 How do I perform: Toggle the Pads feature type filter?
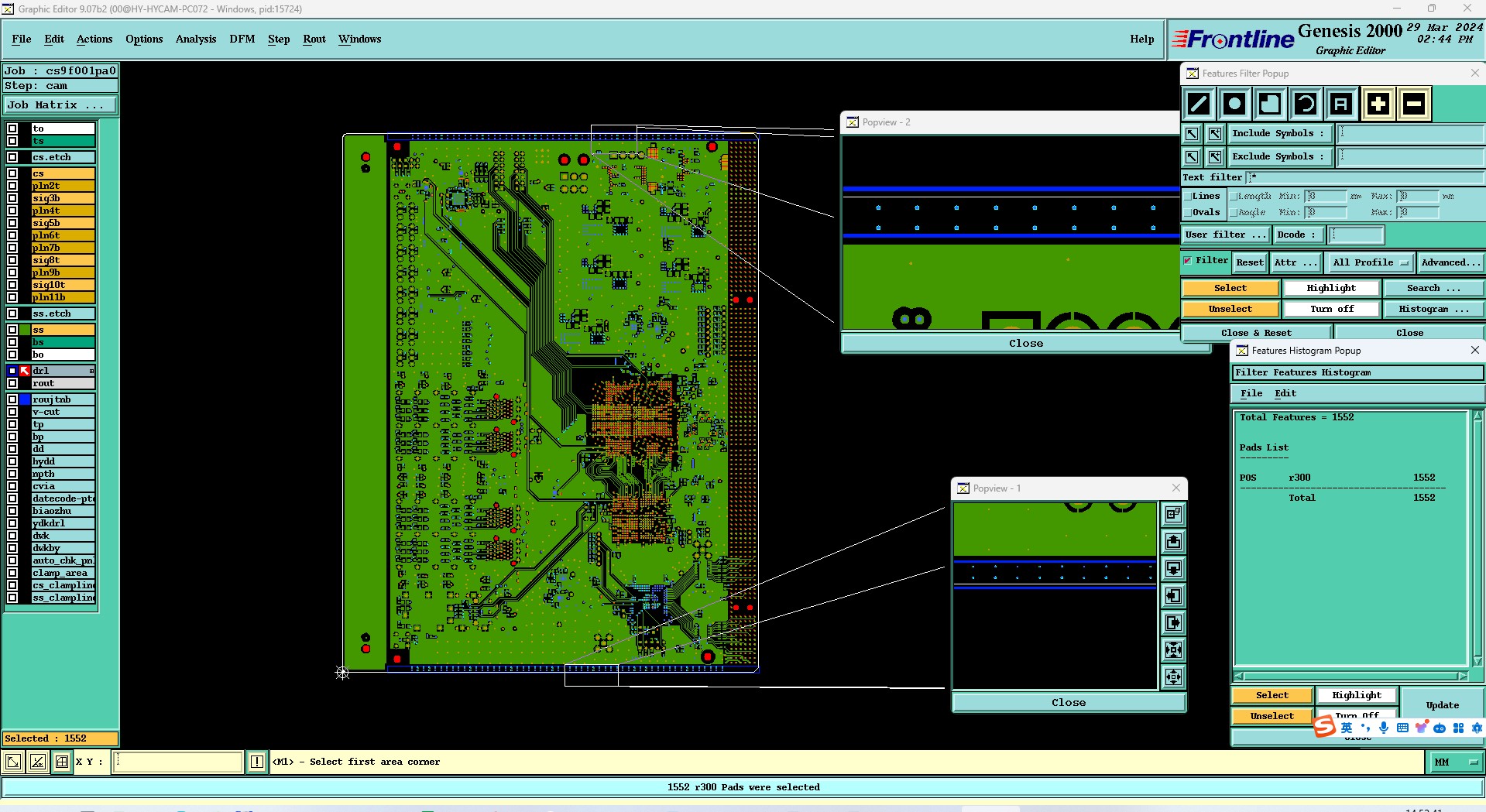coord(1234,104)
